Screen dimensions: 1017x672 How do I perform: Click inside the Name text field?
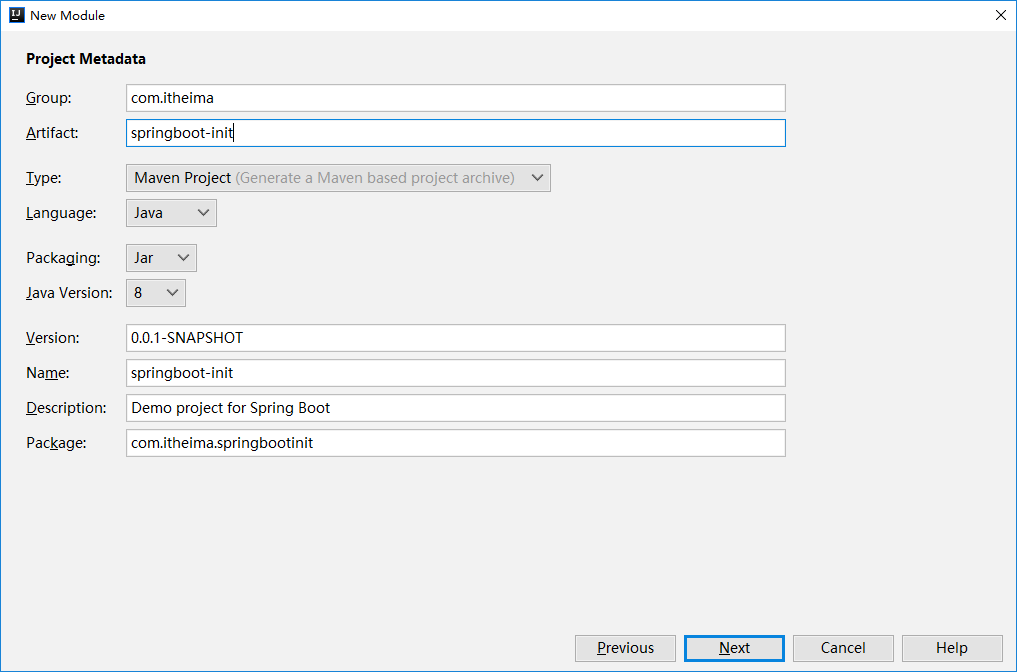coord(455,373)
